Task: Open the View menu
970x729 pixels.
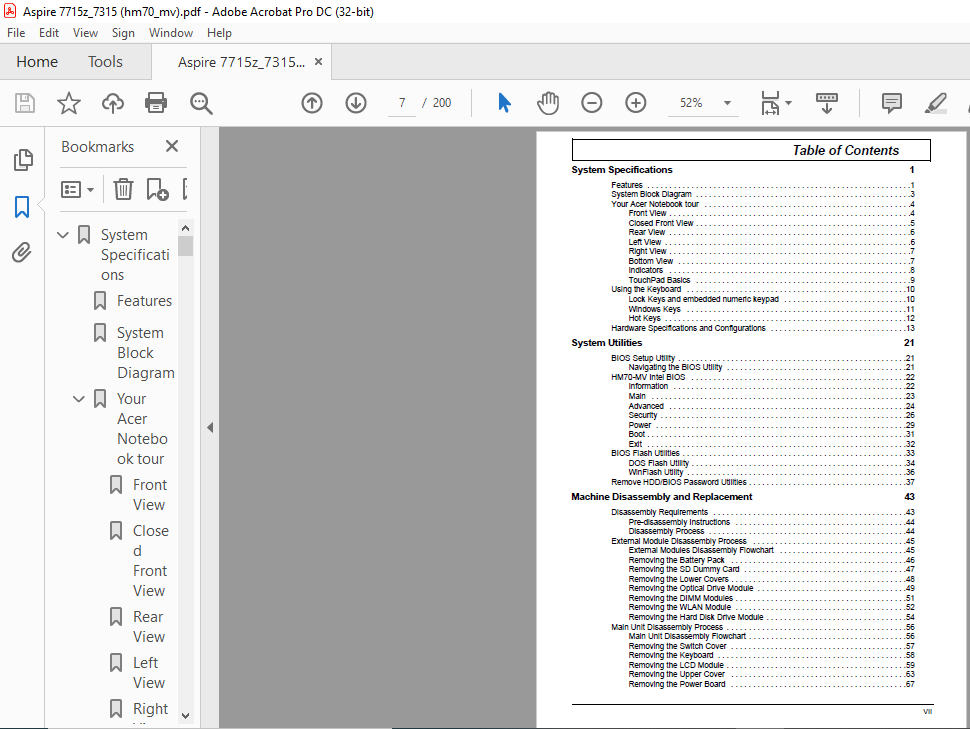Action: pyautogui.click(x=85, y=33)
